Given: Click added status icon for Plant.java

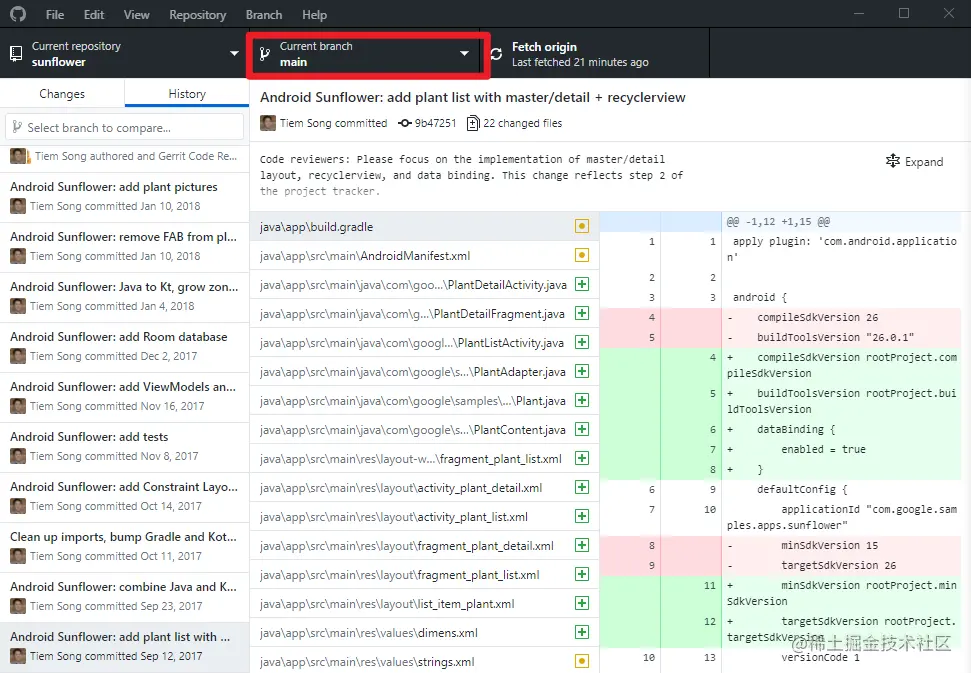Looking at the screenshot, I should 581,400.
